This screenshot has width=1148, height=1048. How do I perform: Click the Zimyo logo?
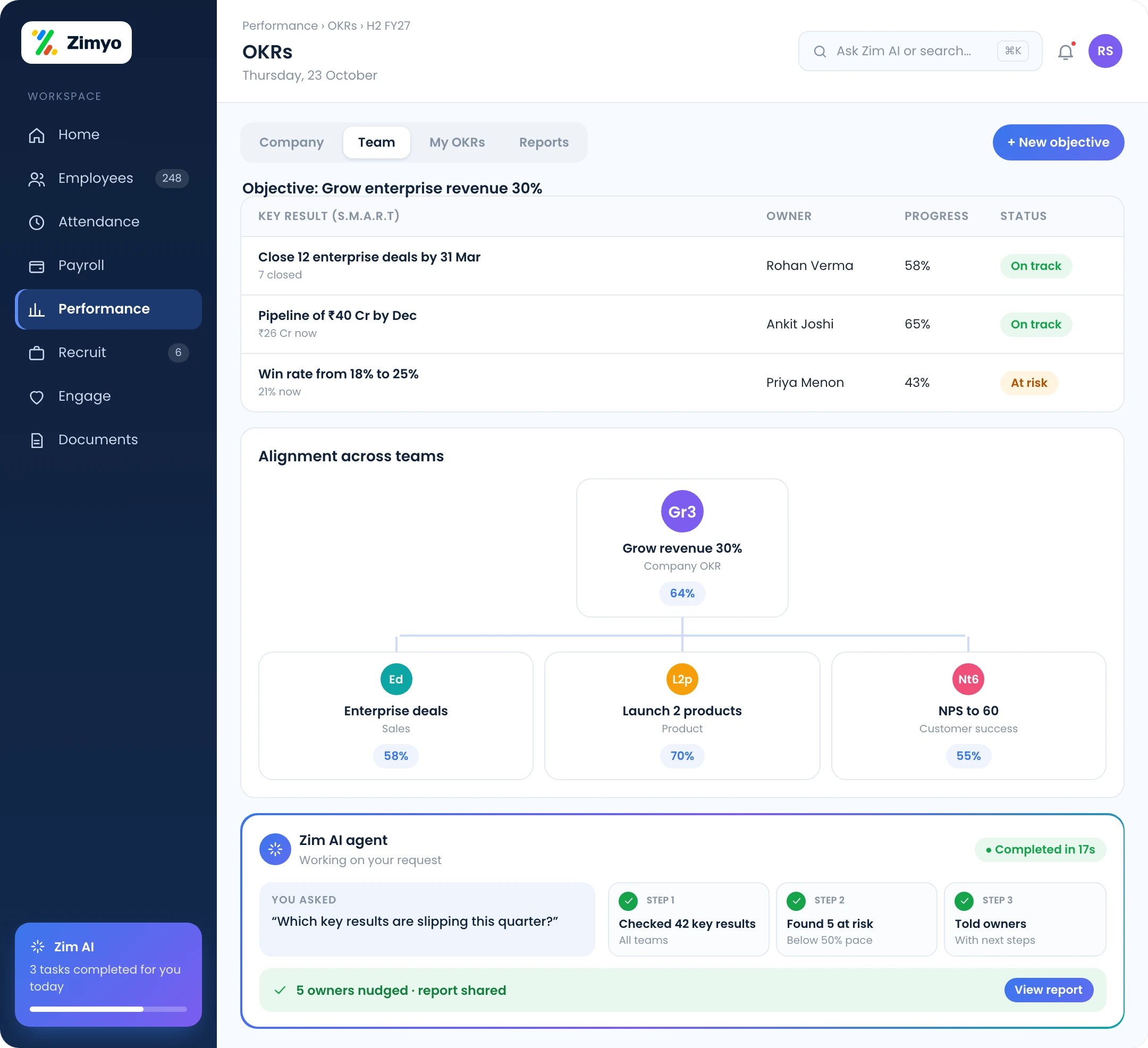point(77,43)
